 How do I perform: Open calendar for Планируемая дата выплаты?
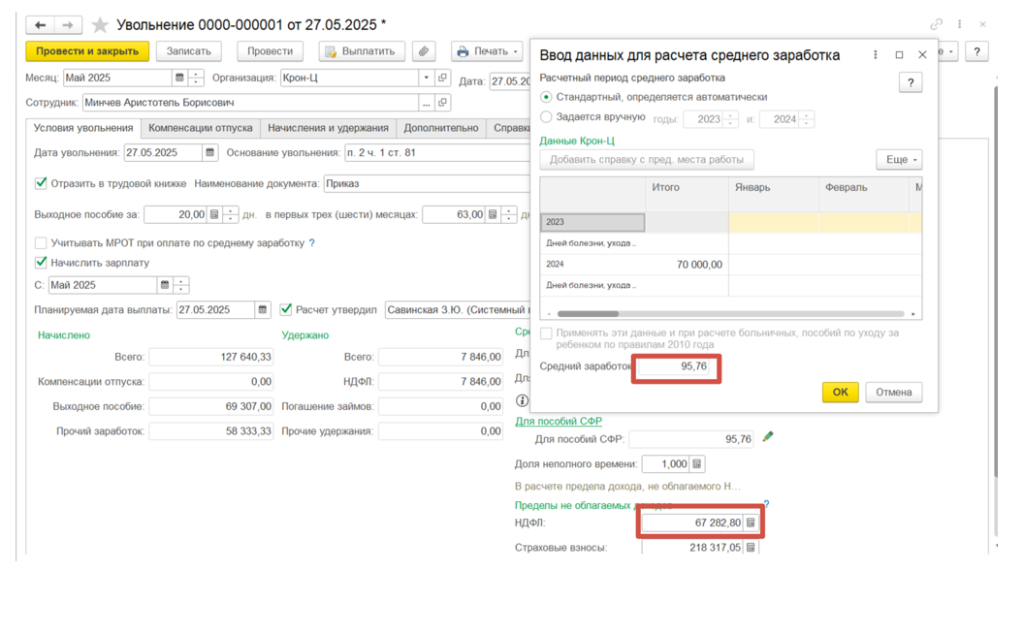263,309
